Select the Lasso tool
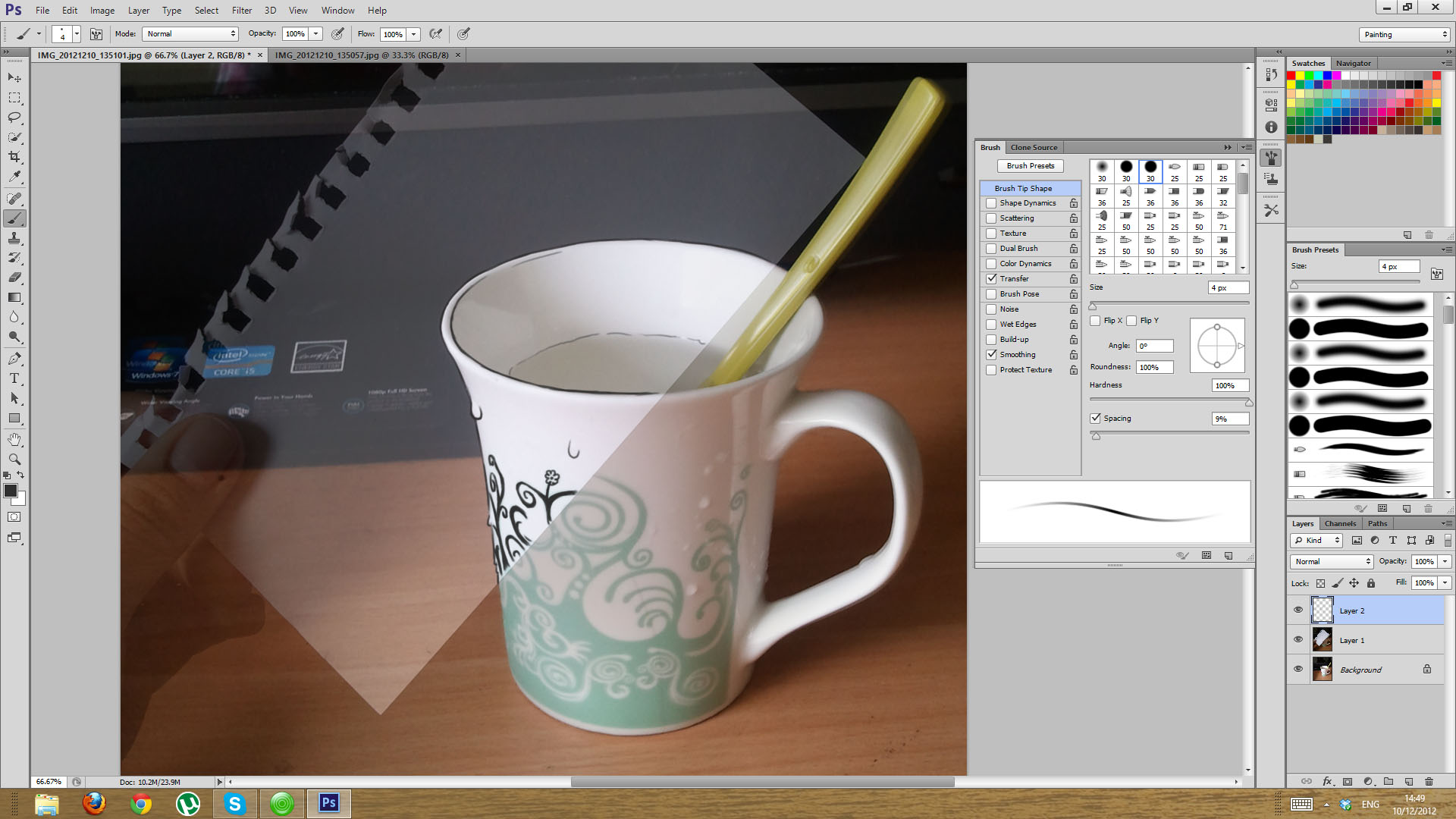This screenshot has height=819, width=1456. point(14,118)
